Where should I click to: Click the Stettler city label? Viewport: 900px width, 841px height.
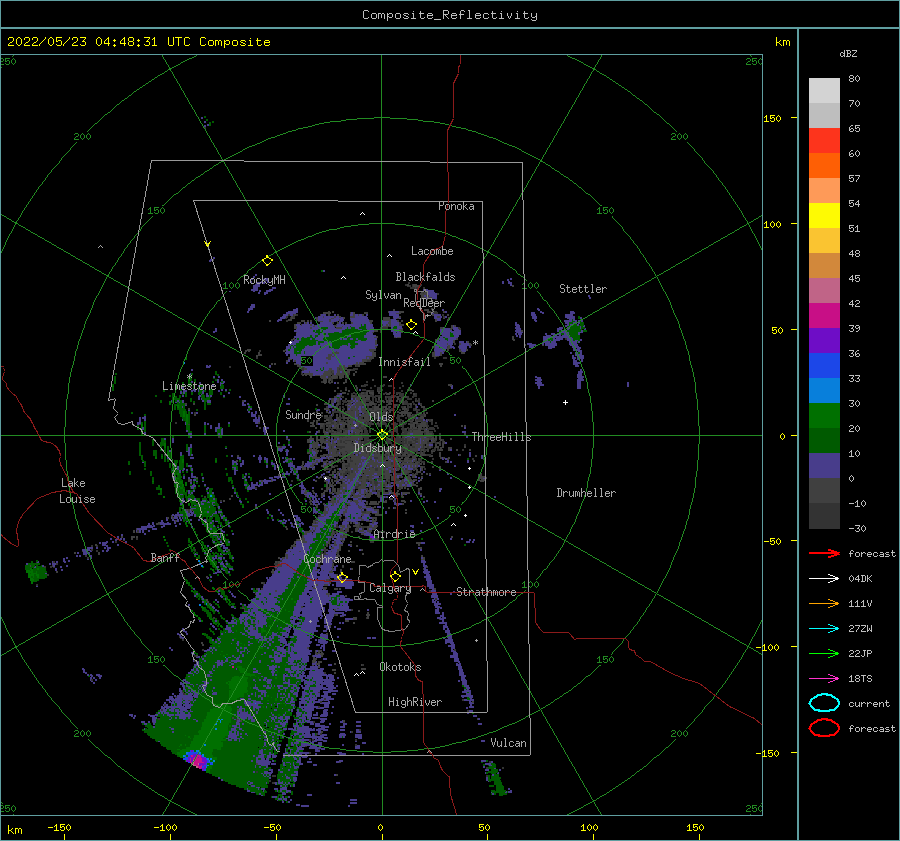[583, 289]
